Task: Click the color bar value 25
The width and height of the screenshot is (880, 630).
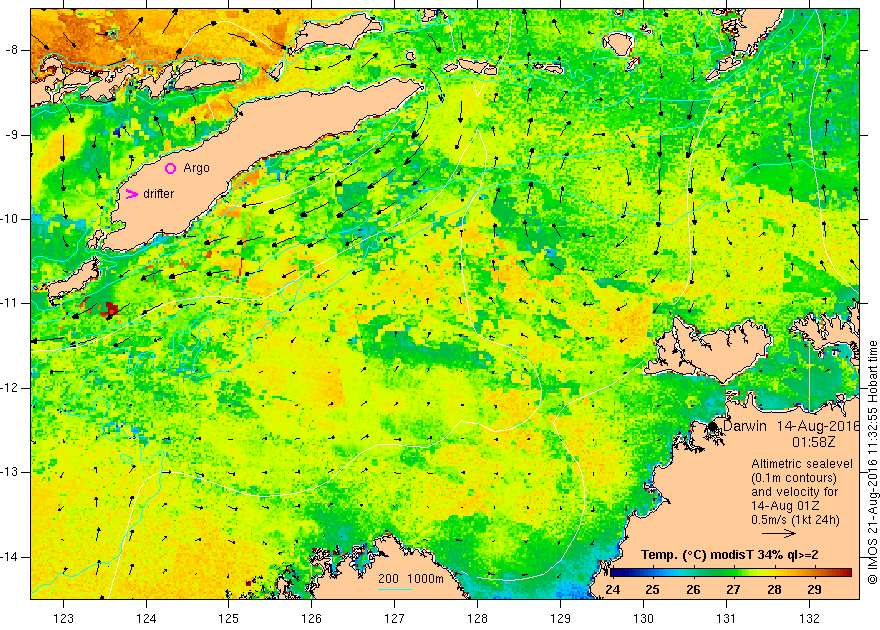Action: [652, 590]
